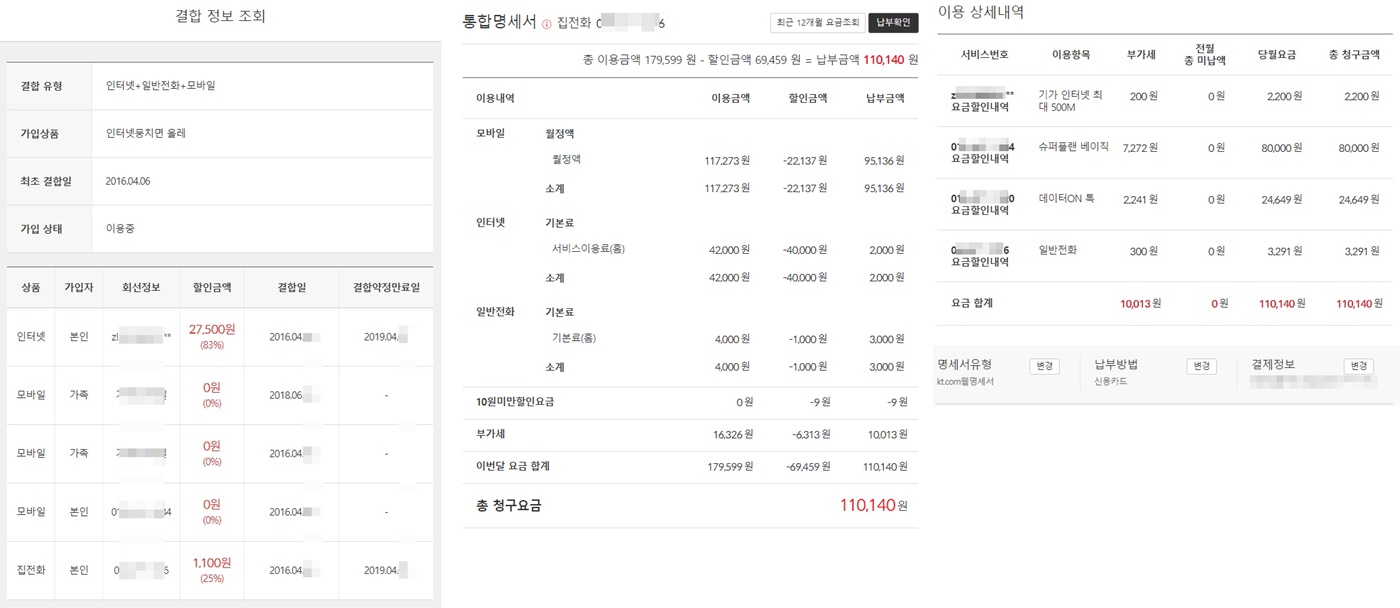Image resolution: width=1400 pixels, height=608 pixels.
Task: Click the 27,500원 internet discount amount
Action: (212, 329)
